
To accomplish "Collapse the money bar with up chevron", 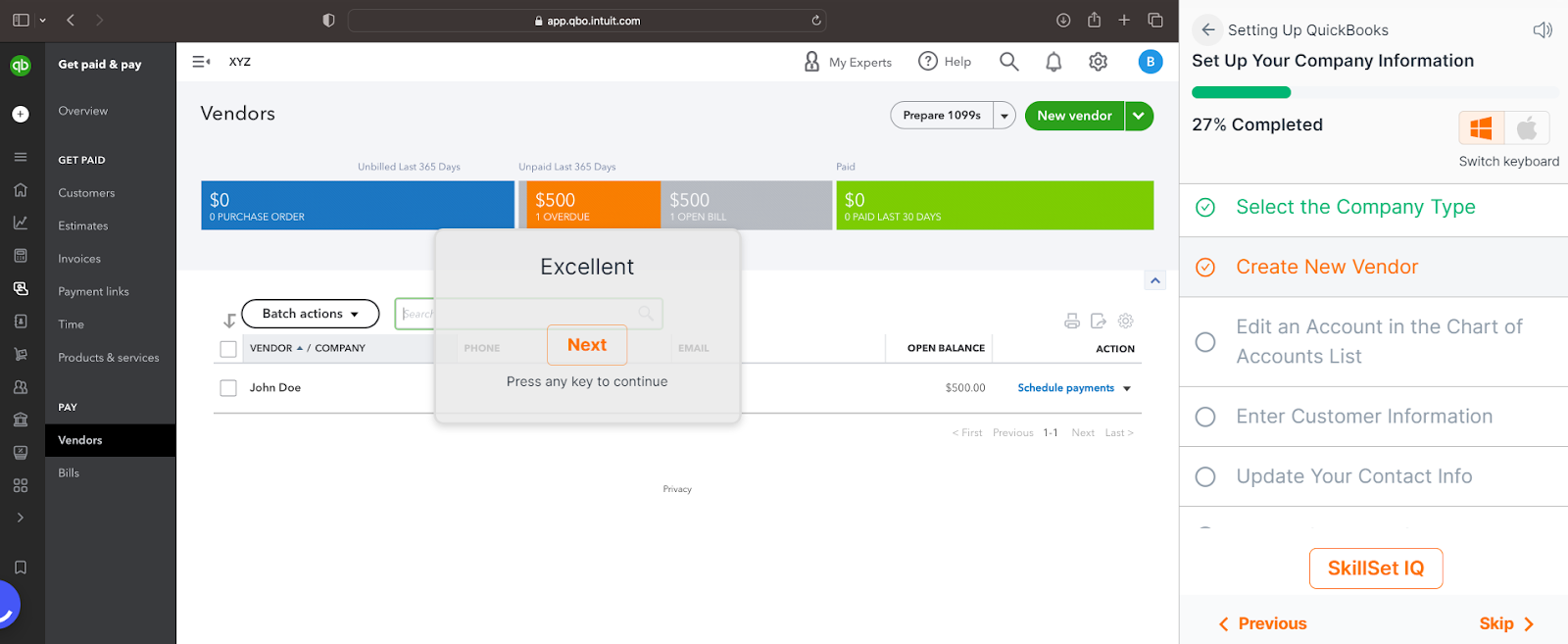I will pyautogui.click(x=1155, y=280).
